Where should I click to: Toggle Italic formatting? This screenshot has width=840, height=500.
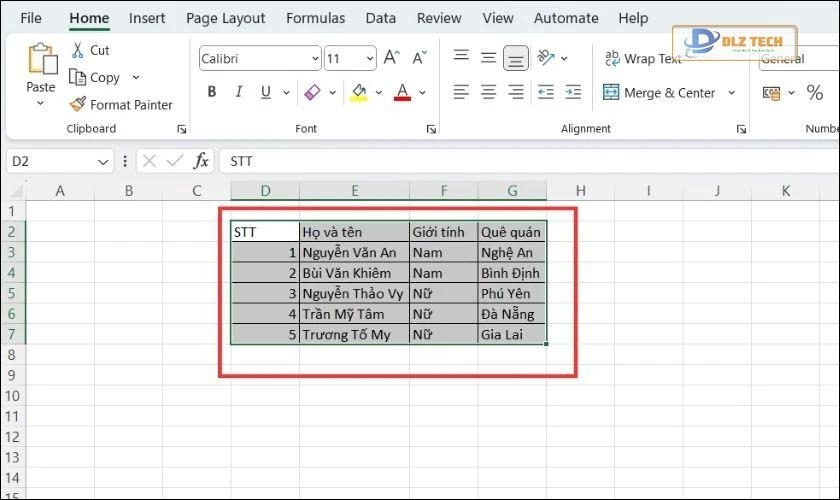[x=239, y=93]
